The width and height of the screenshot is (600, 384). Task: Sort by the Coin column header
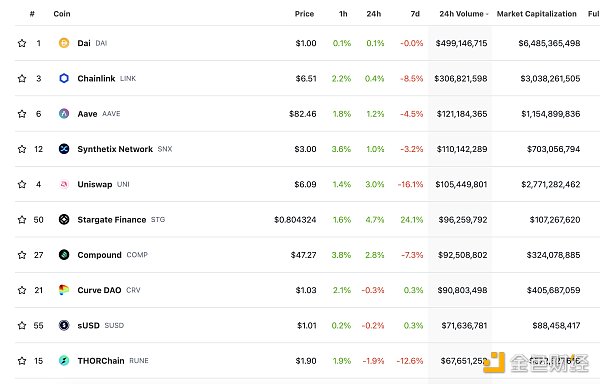click(62, 14)
